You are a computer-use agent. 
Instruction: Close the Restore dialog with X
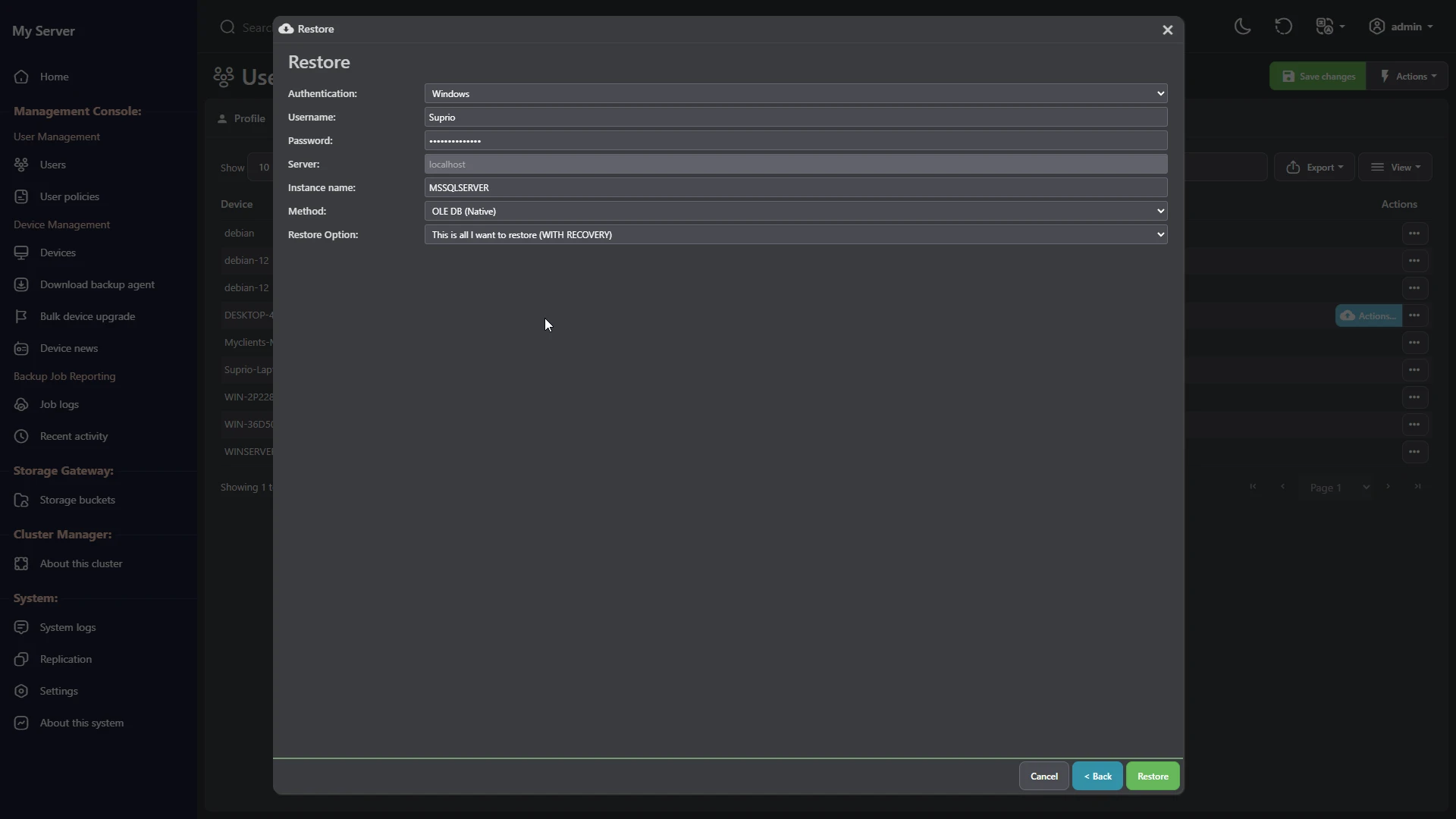pyautogui.click(x=1168, y=30)
